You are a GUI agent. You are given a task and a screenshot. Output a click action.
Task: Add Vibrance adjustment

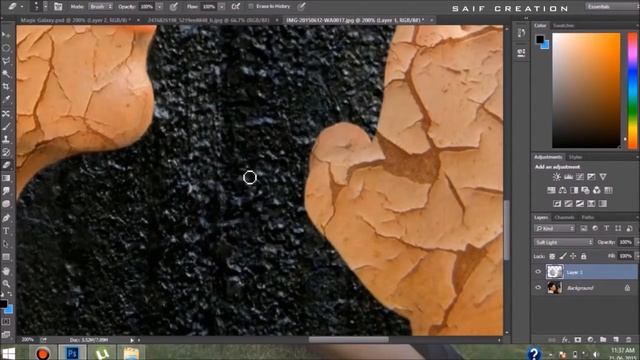[x=603, y=177]
